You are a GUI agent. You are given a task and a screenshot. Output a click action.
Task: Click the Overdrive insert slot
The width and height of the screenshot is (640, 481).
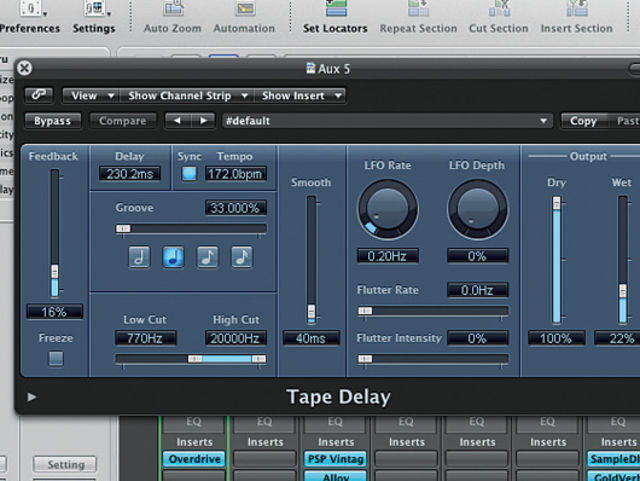coord(194,459)
